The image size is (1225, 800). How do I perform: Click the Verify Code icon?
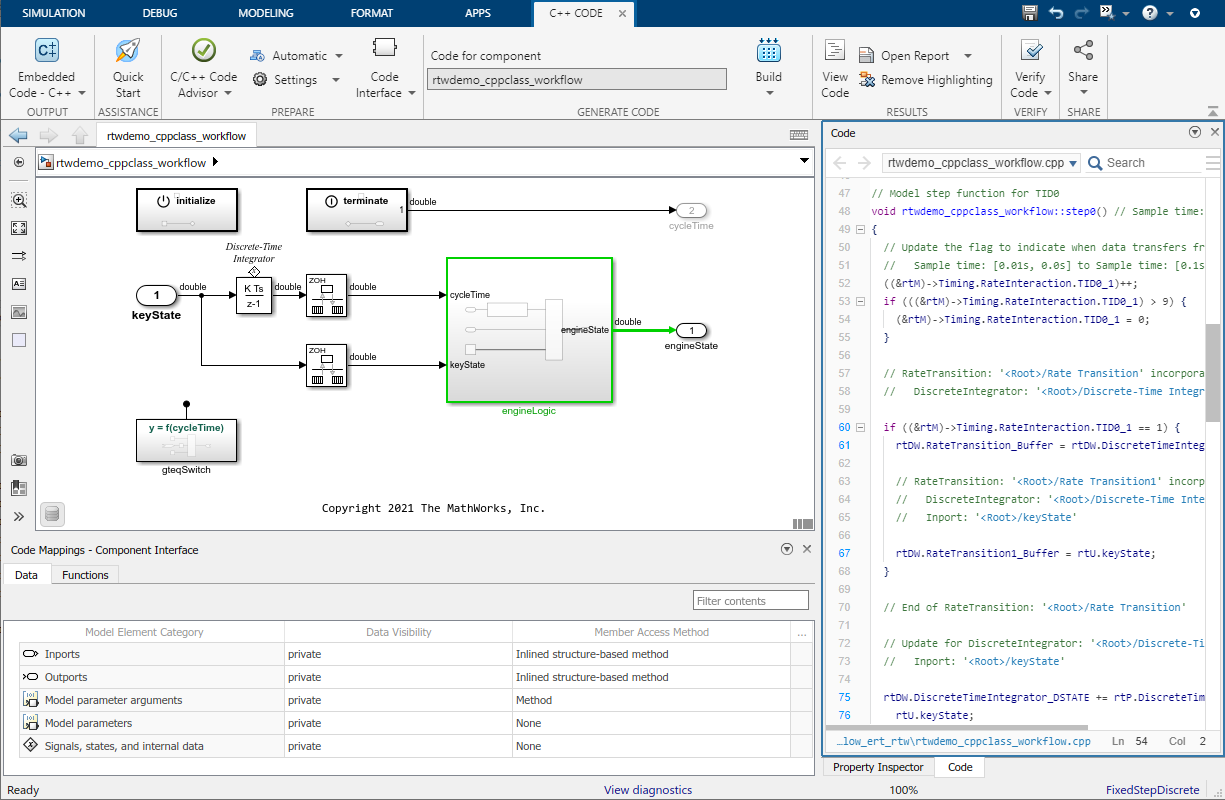[x=1030, y=52]
